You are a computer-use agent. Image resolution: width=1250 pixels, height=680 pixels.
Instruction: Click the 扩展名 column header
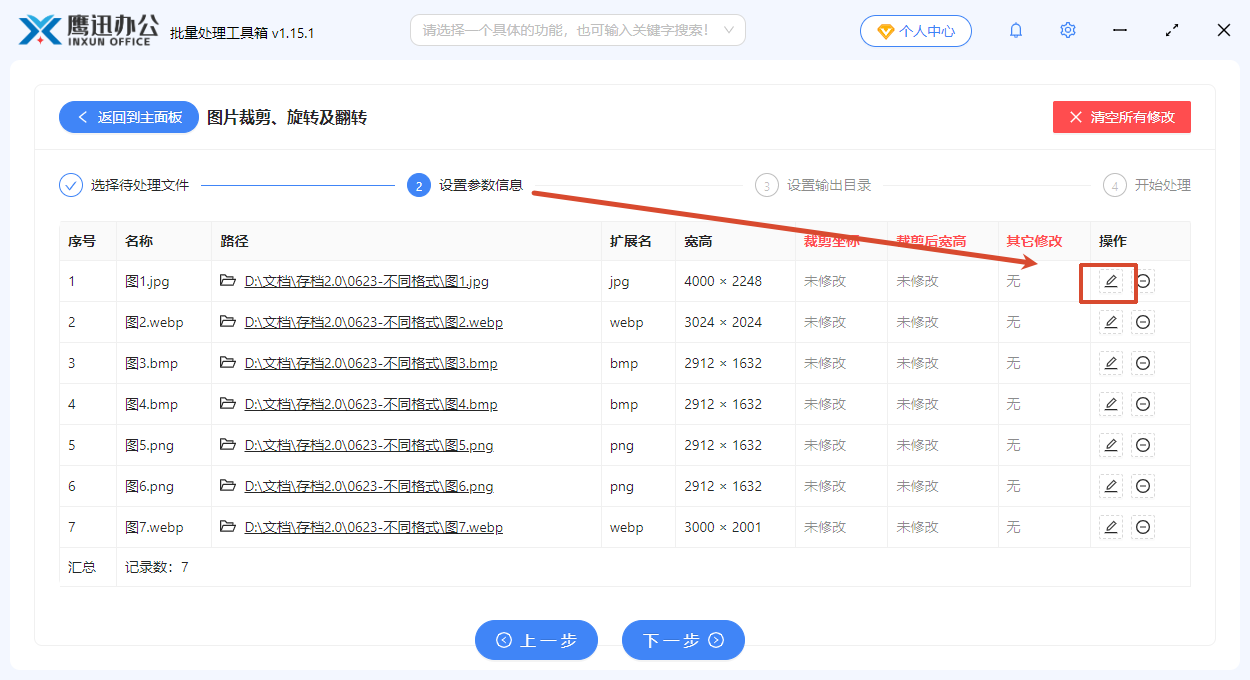click(x=630, y=241)
